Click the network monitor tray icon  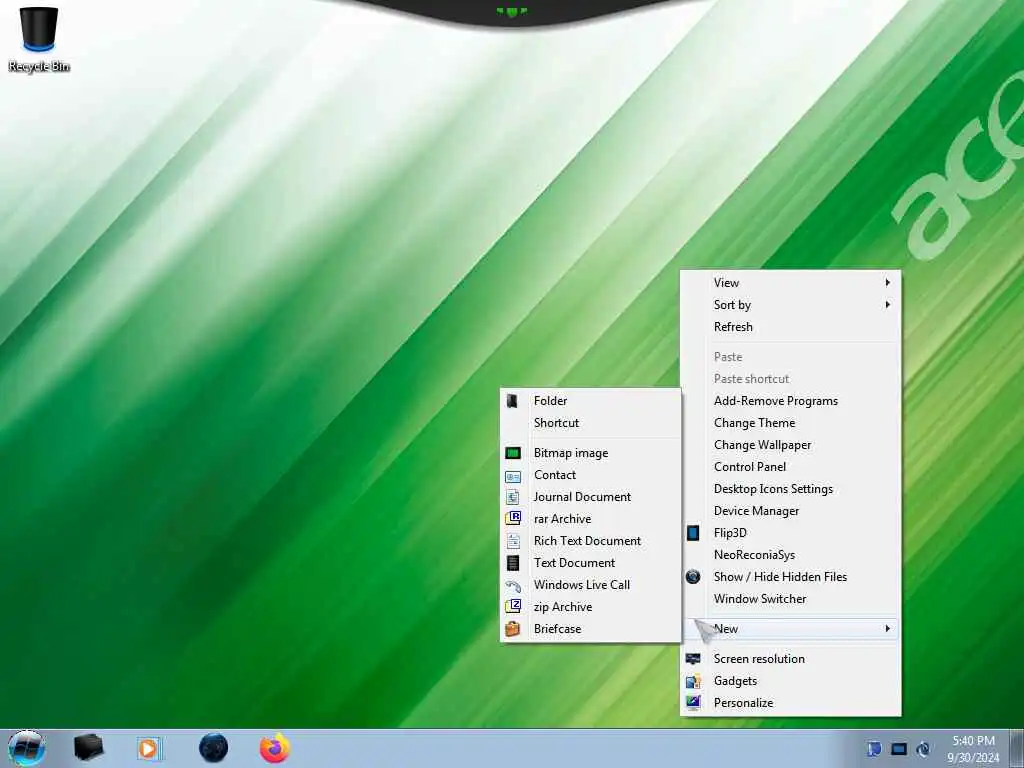pyautogui.click(x=899, y=749)
